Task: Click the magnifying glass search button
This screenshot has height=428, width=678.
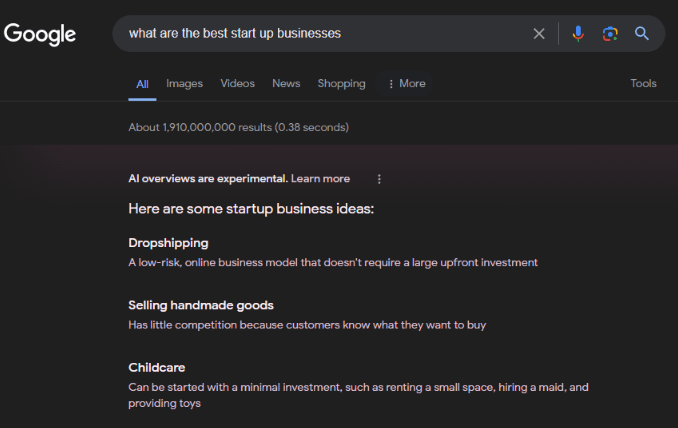Action: pos(642,34)
